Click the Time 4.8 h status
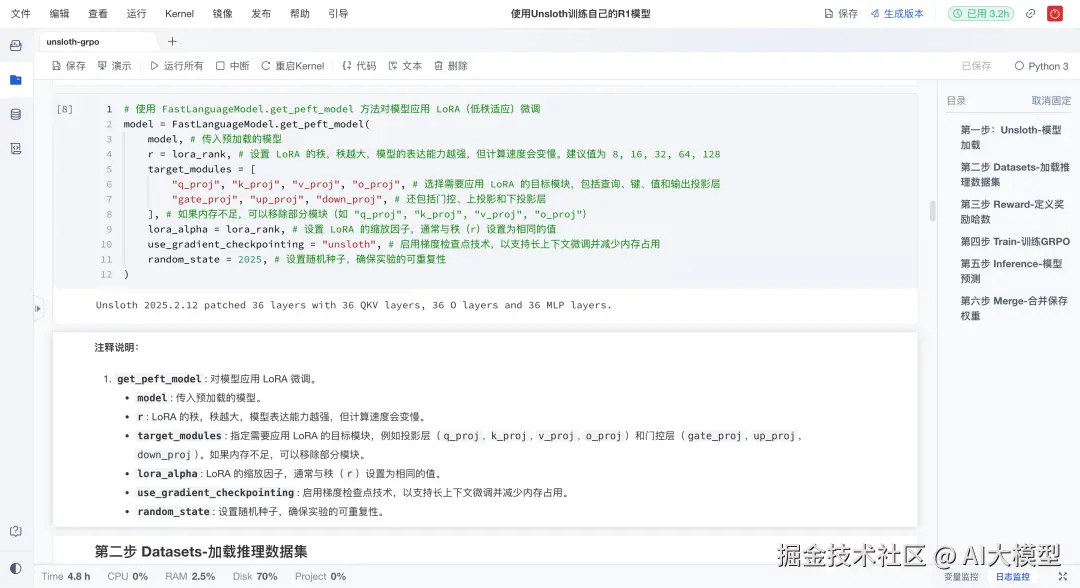 pyautogui.click(x=65, y=576)
